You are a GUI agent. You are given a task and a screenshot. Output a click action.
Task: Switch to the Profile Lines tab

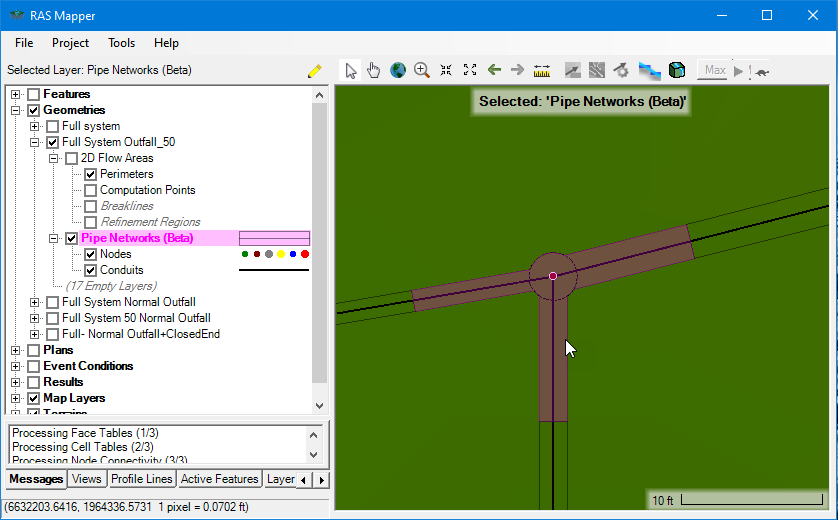coord(141,479)
